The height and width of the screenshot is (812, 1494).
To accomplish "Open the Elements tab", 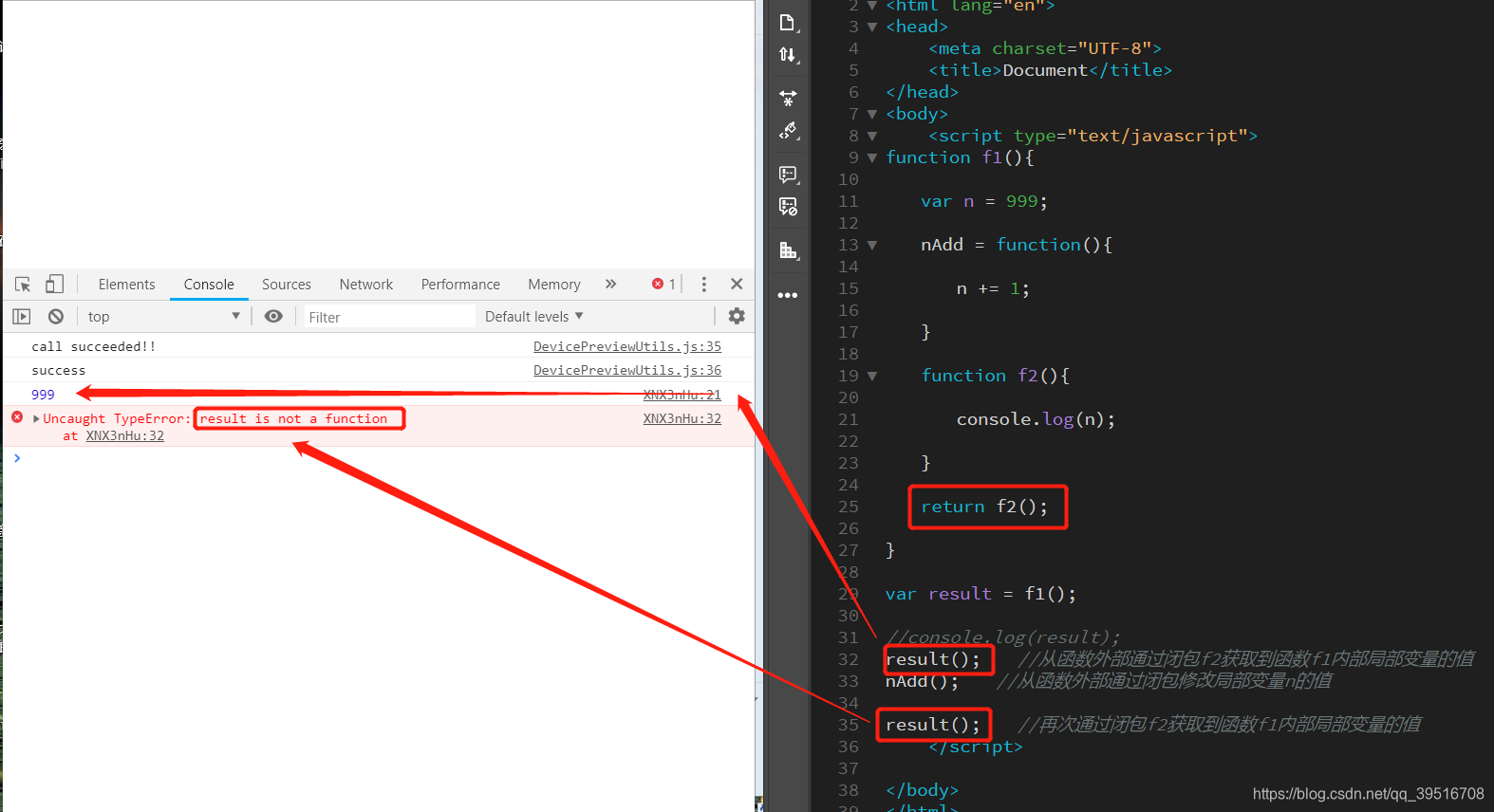I will point(126,285).
